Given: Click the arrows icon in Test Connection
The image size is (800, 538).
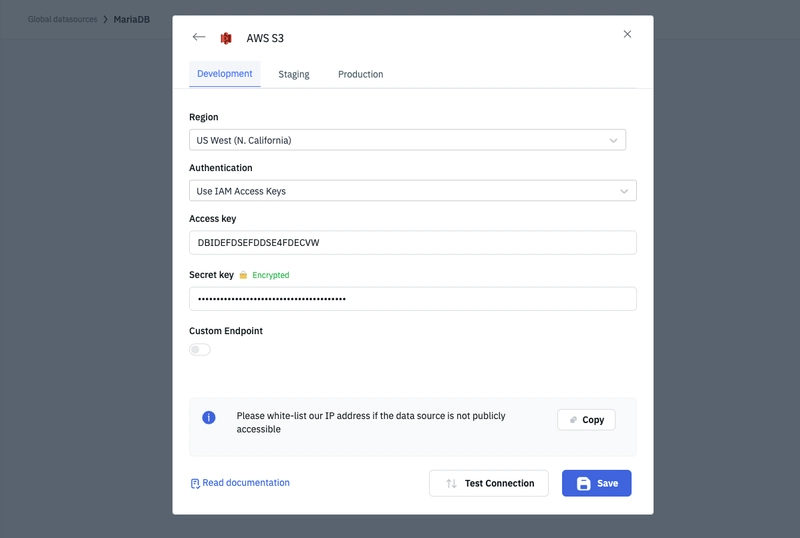Looking at the screenshot, I should [x=451, y=483].
